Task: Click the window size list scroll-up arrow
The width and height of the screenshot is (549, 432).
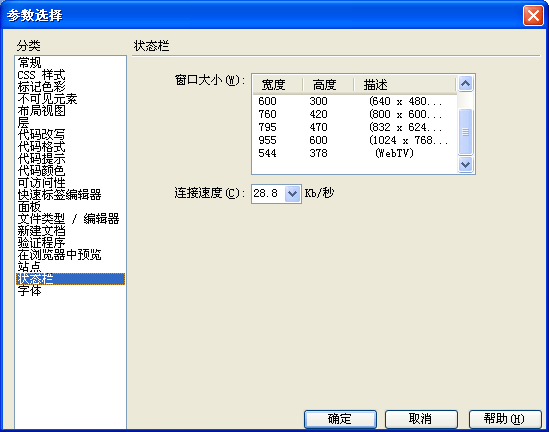Action: (465, 83)
